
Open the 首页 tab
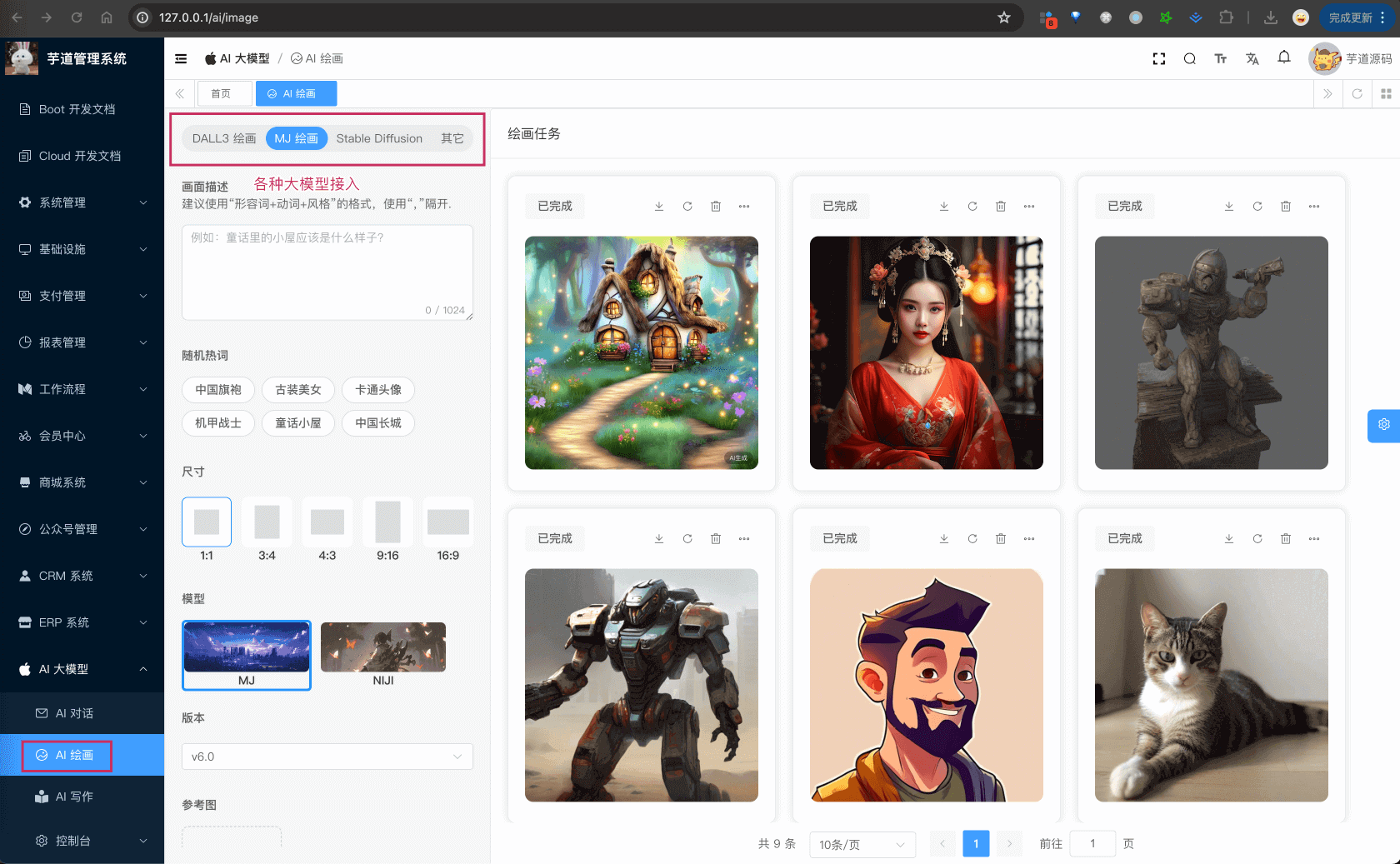tap(223, 93)
